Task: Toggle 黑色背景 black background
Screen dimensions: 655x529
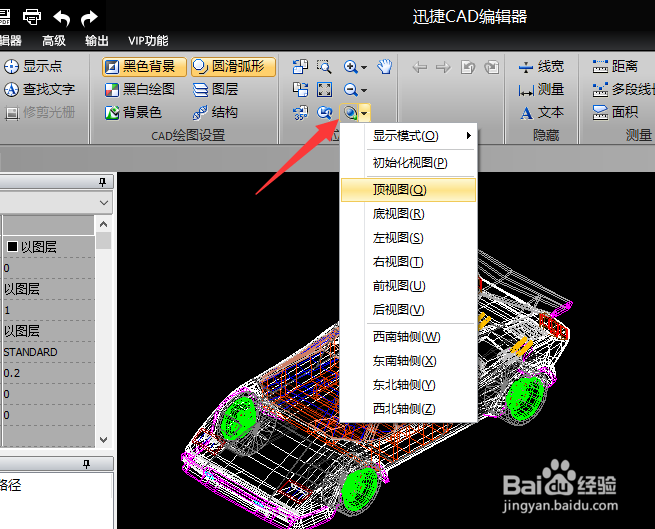Action: click(x=144, y=66)
